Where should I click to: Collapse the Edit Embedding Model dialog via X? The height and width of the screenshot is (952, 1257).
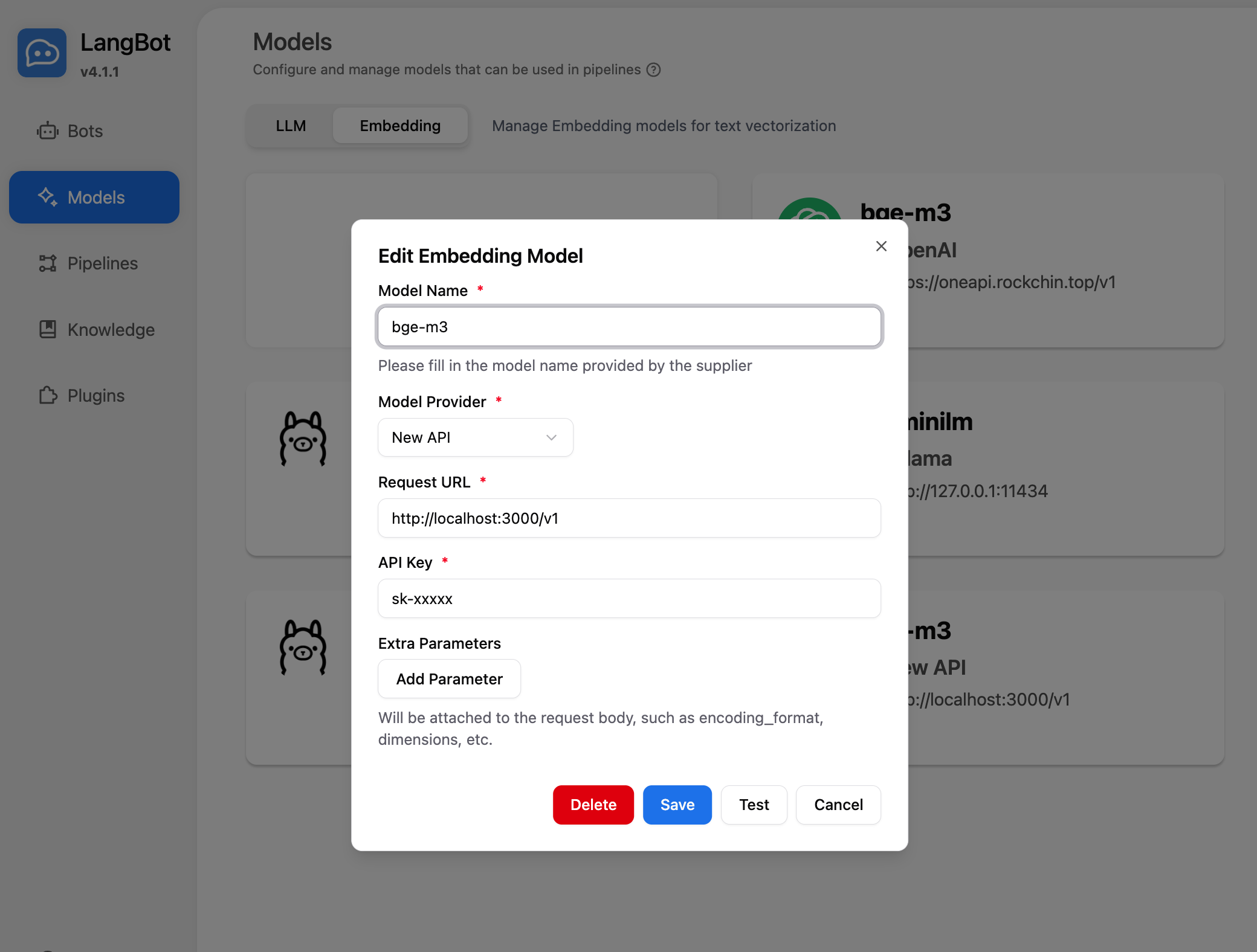click(881, 246)
